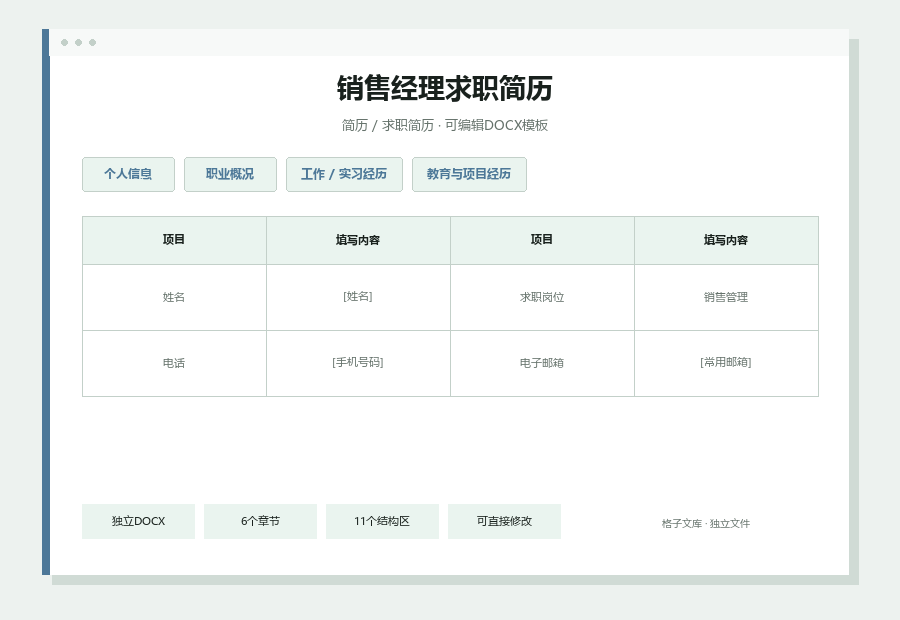Click the 独立DOCX tag button

pos(138,521)
